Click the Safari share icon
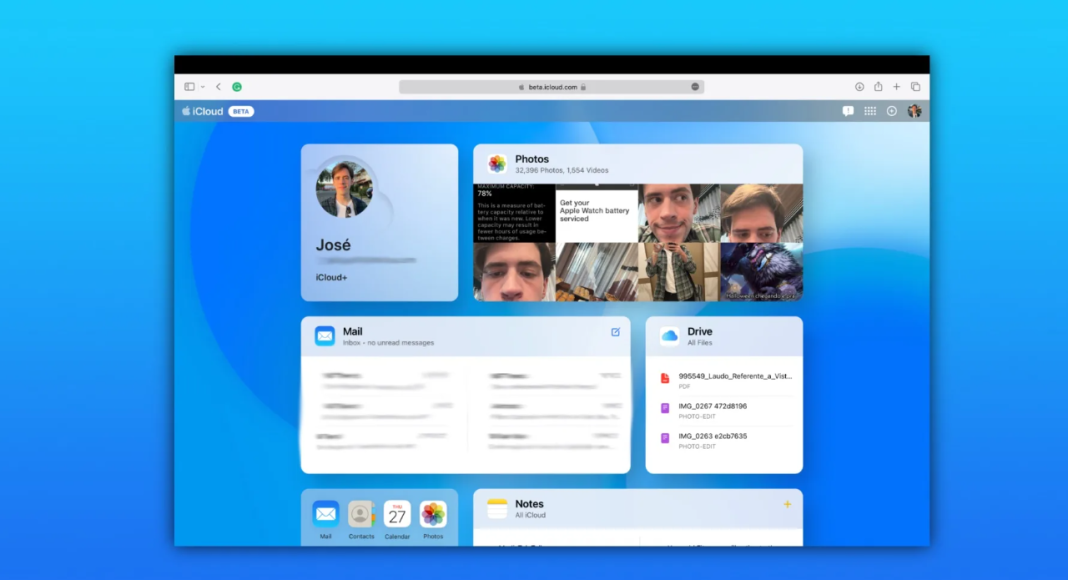 [x=878, y=86]
